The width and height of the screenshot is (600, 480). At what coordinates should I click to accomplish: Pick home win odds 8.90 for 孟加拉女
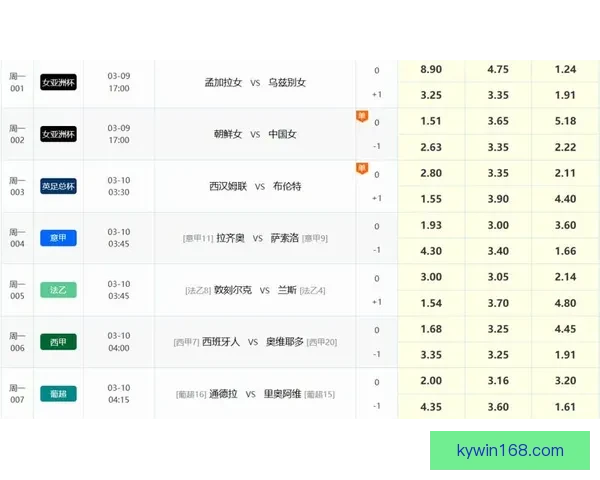click(431, 69)
